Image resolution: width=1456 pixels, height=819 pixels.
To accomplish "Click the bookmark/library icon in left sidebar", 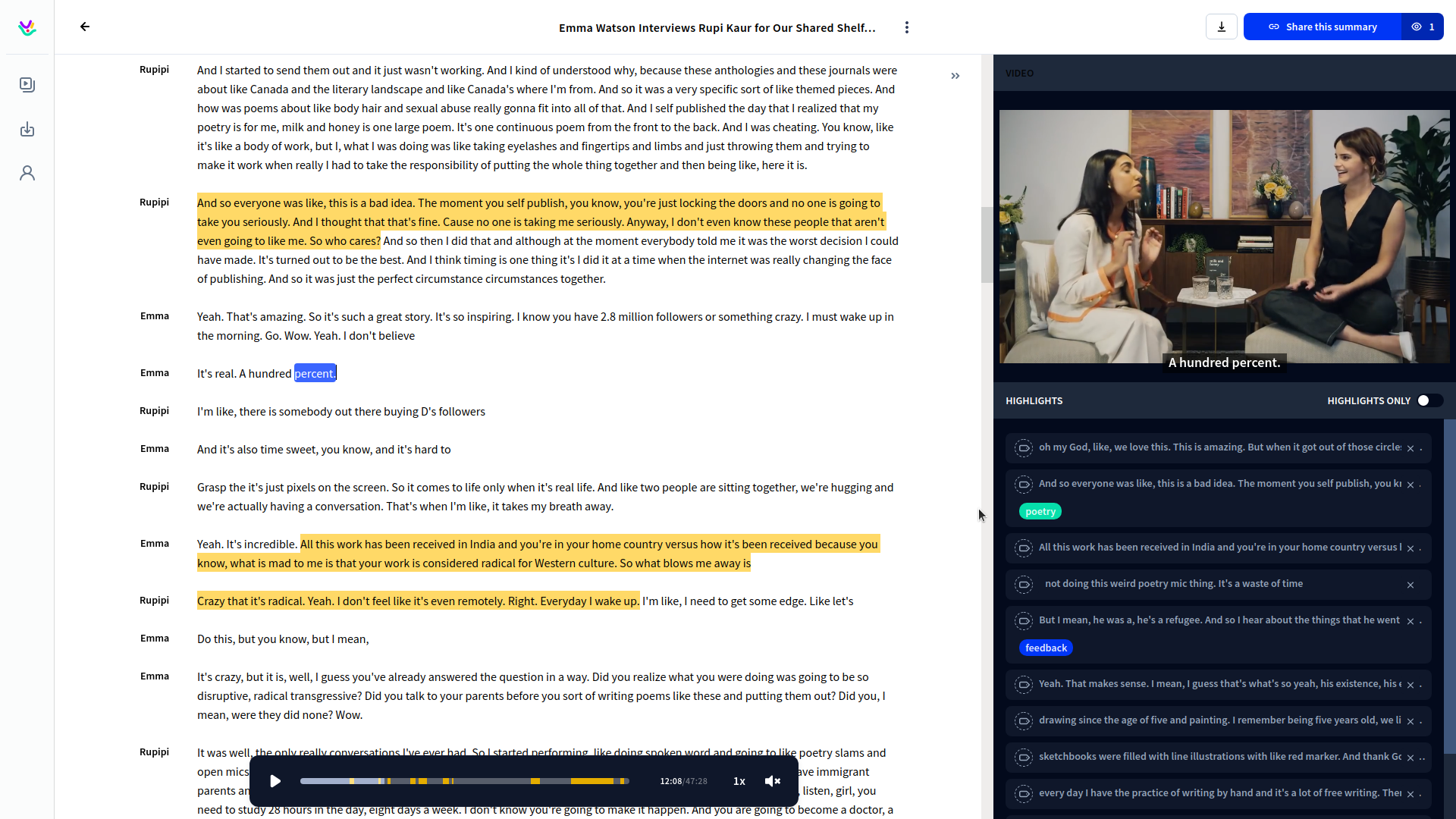I will (x=27, y=84).
